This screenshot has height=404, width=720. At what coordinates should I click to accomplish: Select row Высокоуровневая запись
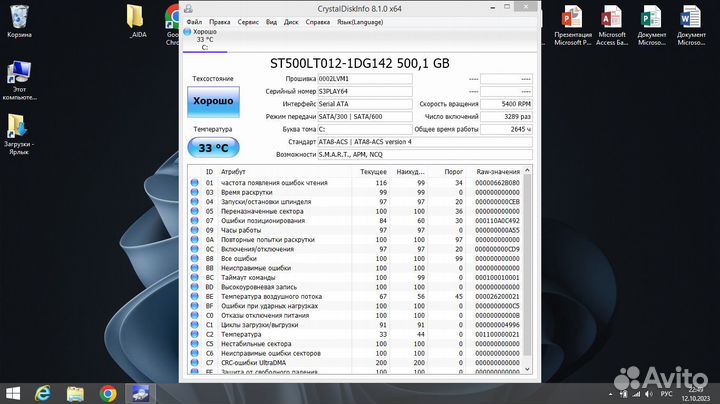355,287
